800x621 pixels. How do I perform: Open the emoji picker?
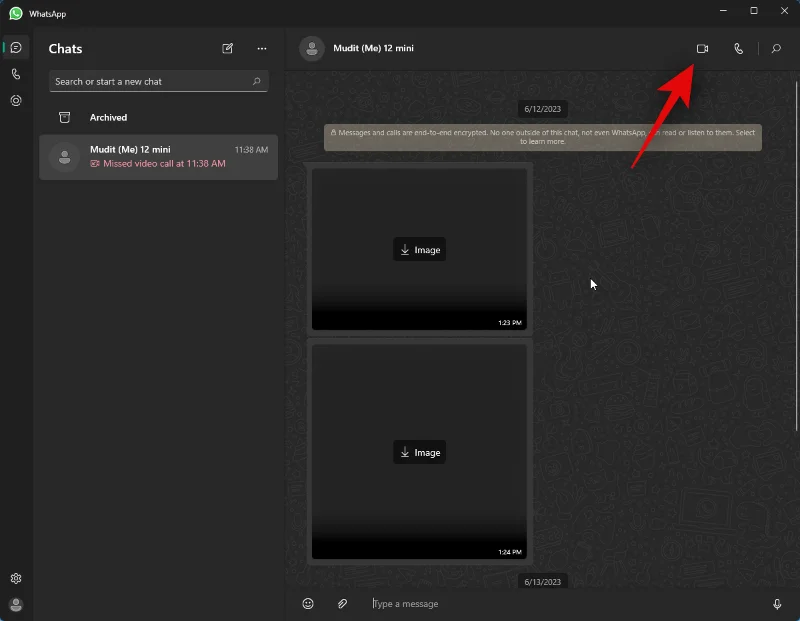click(x=308, y=604)
